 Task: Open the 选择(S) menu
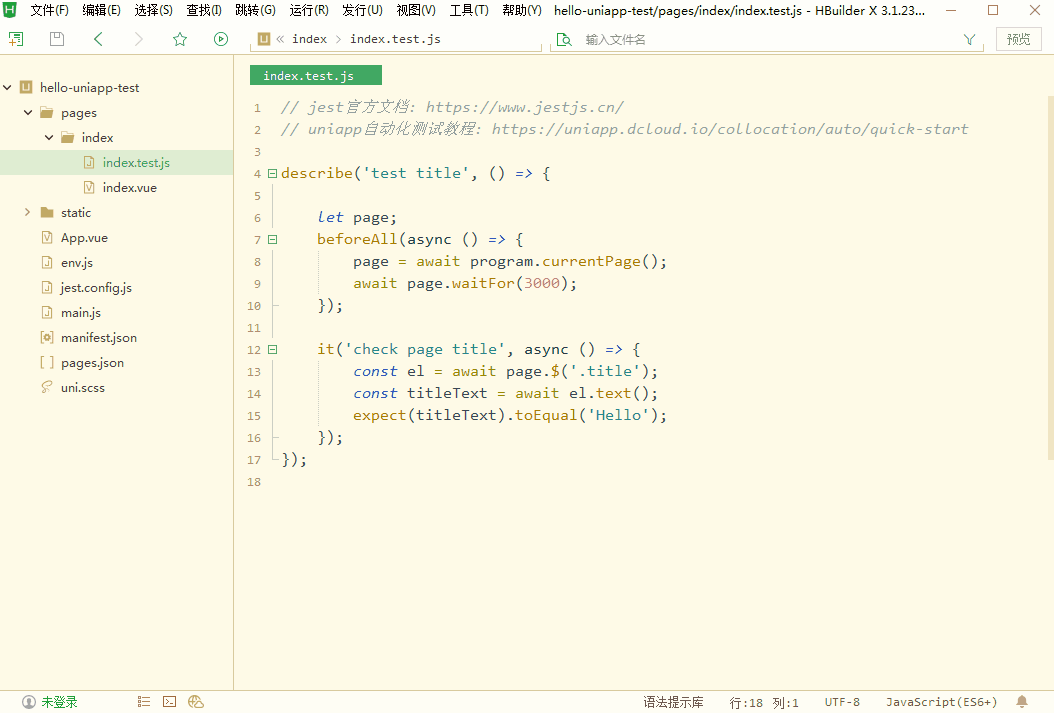point(153,10)
